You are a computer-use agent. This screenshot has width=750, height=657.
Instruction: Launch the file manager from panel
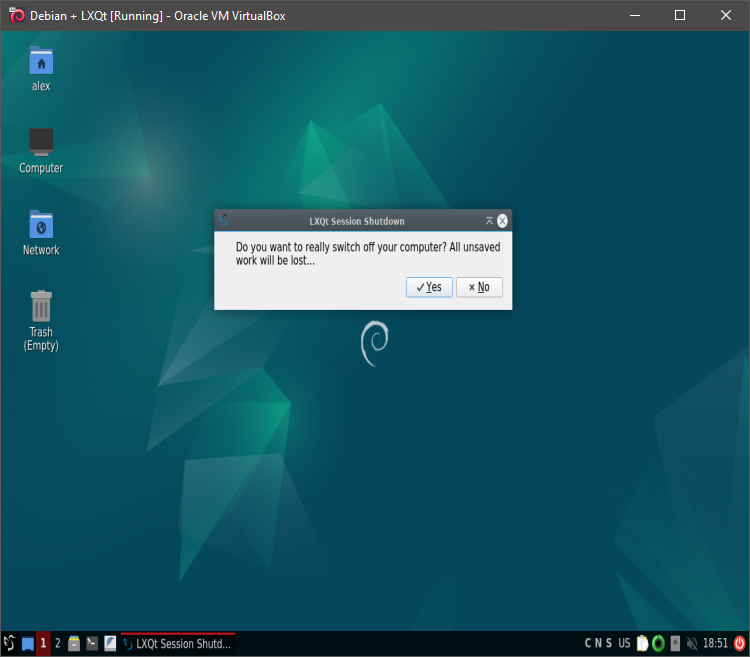tap(74, 644)
